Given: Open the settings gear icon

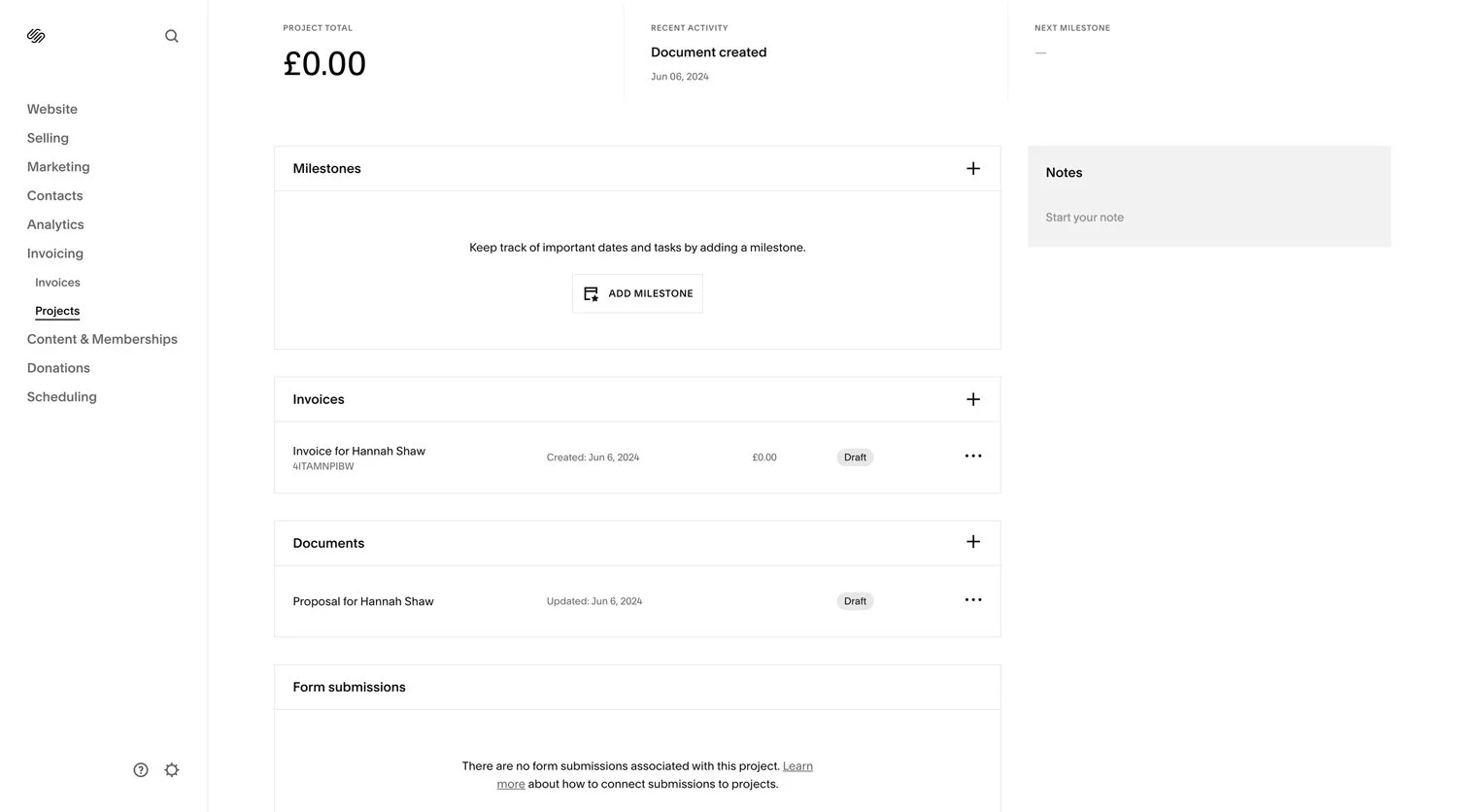Looking at the screenshot, I should 172,770.
